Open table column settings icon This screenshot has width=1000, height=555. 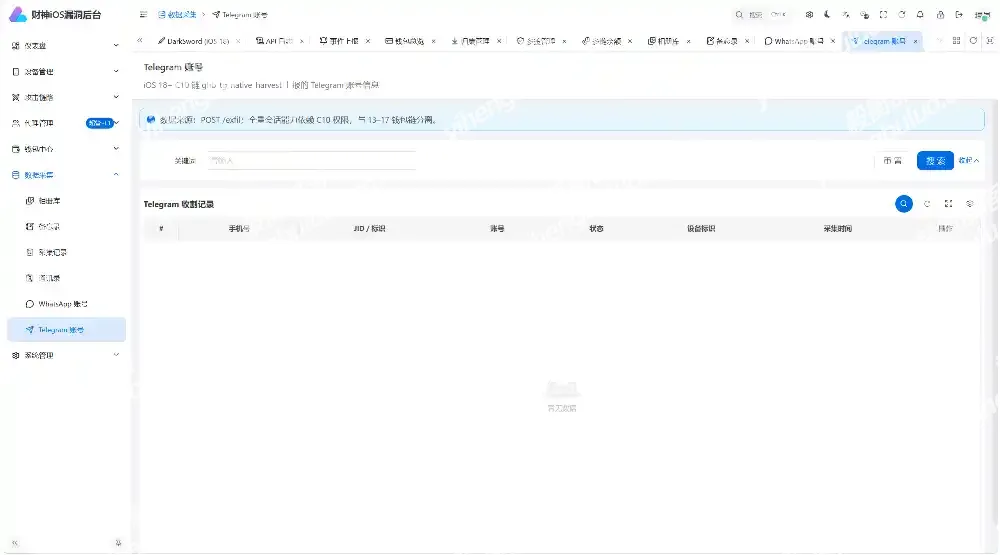(970, 204)
